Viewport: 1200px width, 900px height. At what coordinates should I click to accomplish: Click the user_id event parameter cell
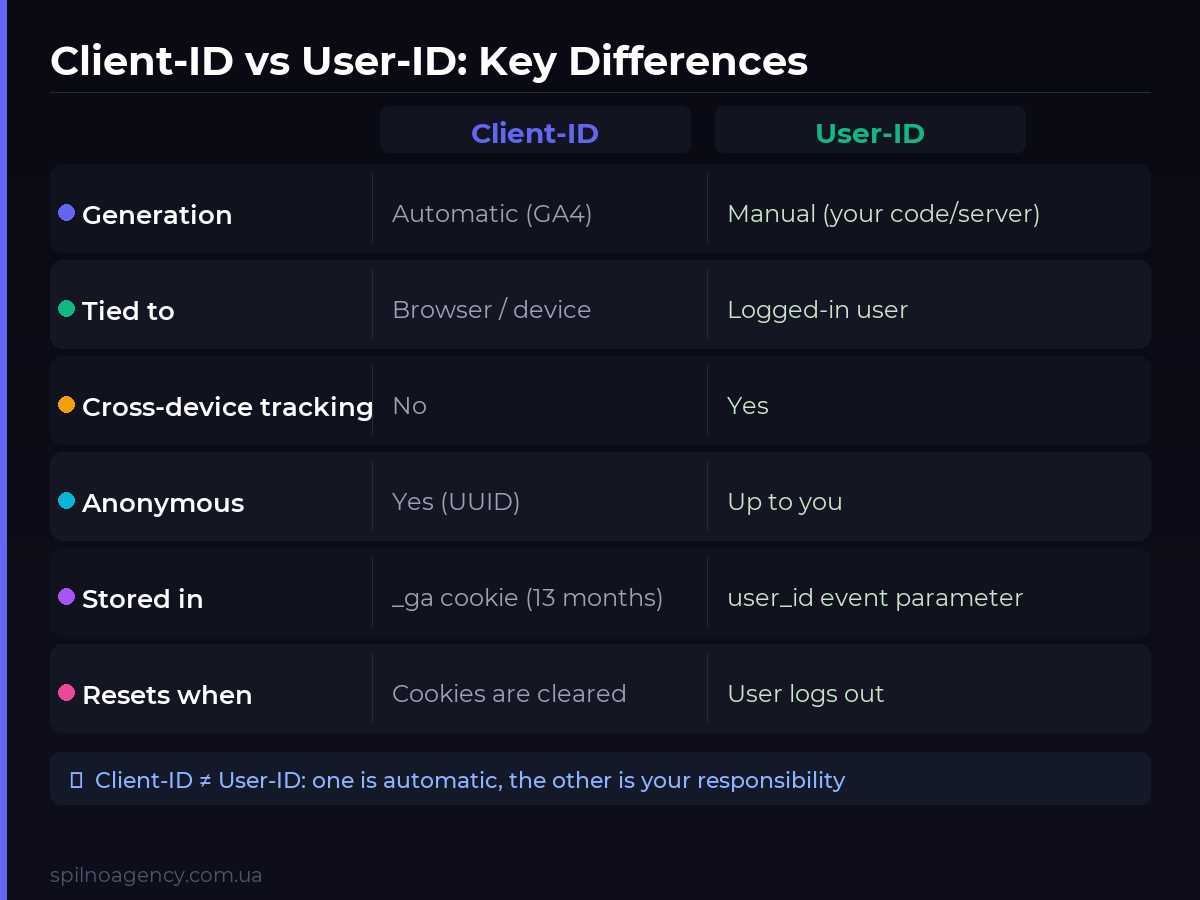coord(875,598)
